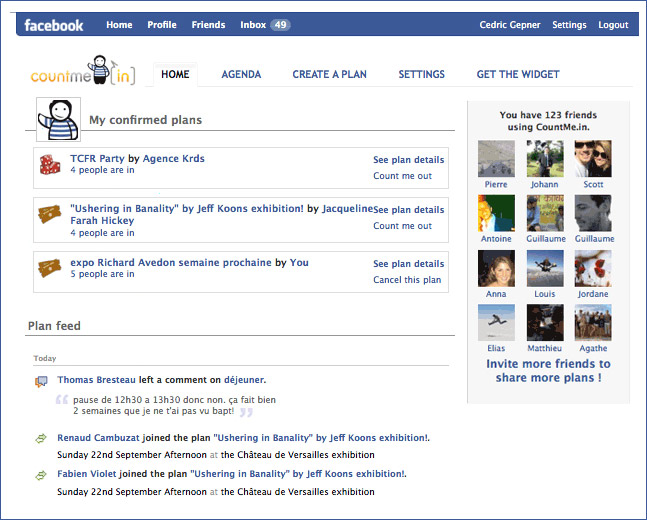Screen dimensions: 647x520
Task: Click the ticket icon of expo Richard Avedon plan
Action: click(x=50, y=268)
